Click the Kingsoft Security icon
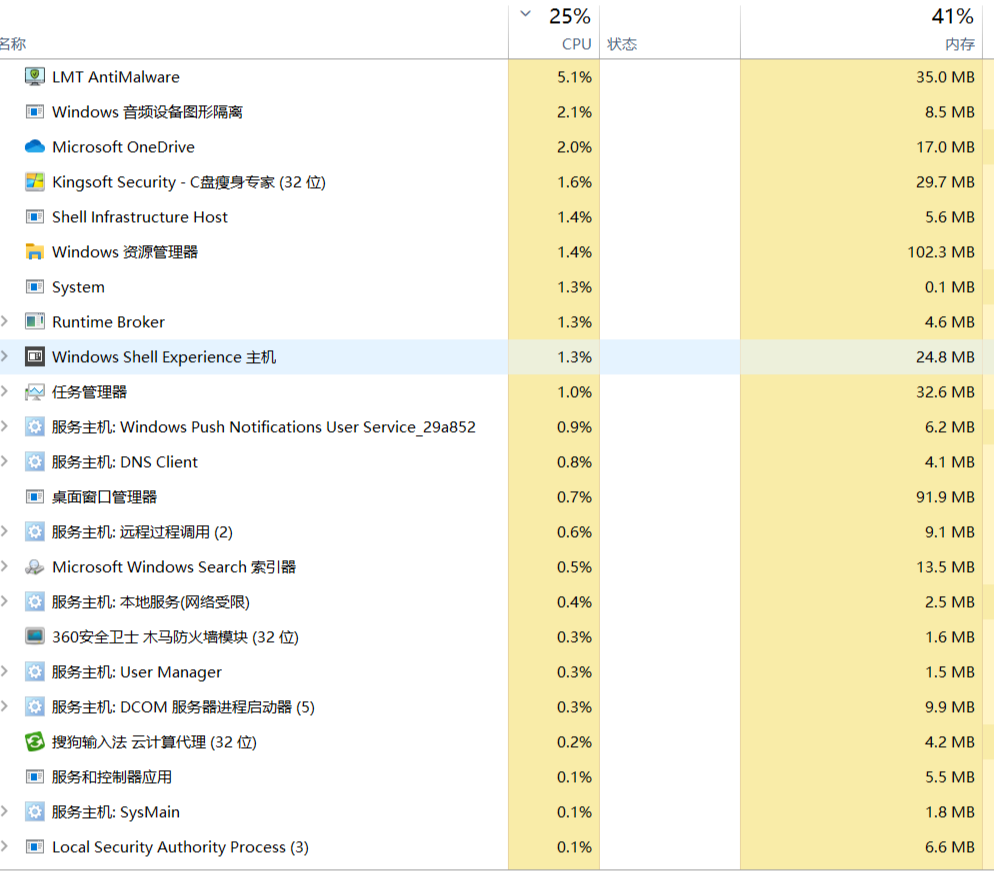Screen dimensions: 994x876 pyautogui.click(x=35, y=182)
